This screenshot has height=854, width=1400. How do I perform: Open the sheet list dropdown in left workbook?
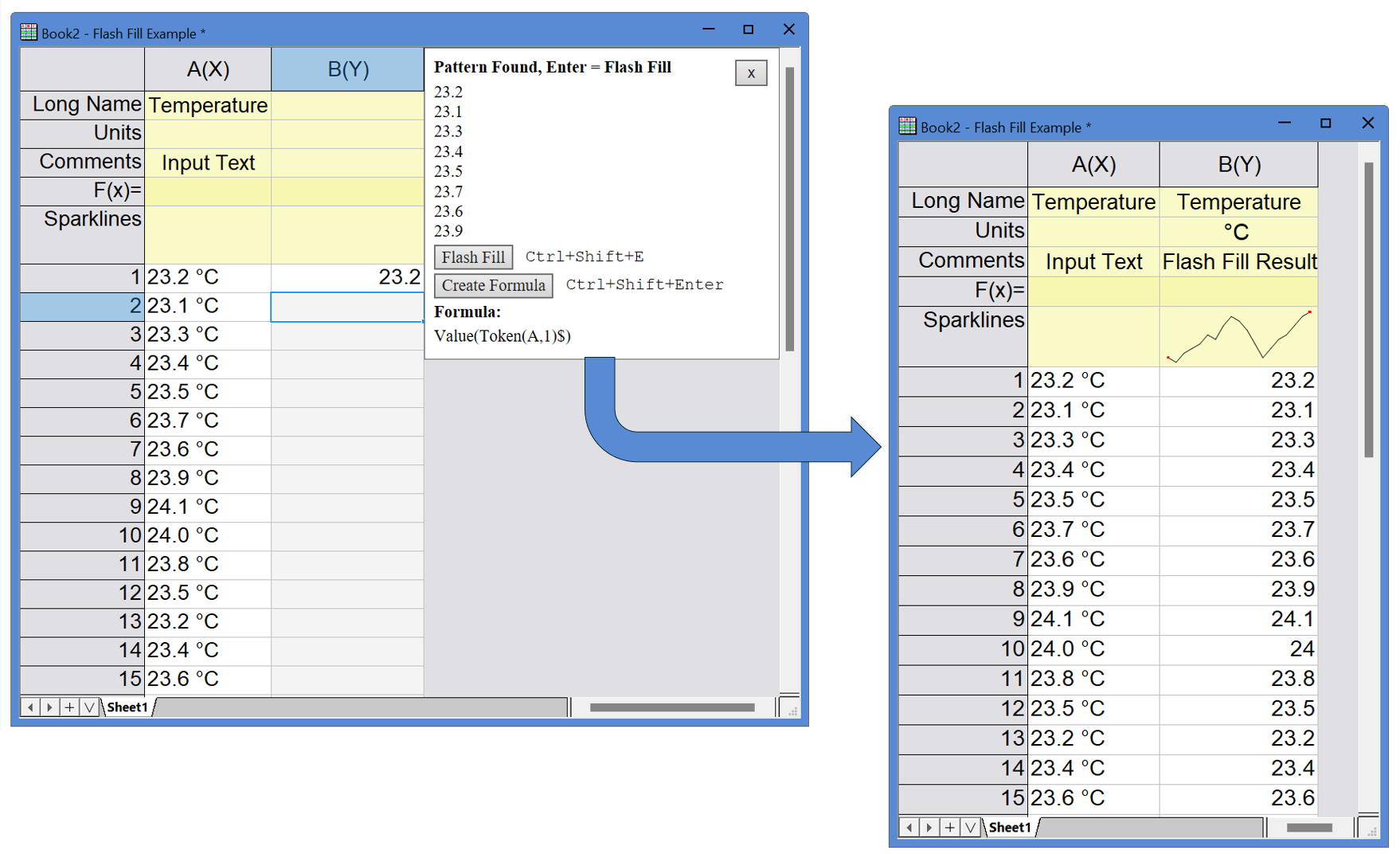click(90, 707)
